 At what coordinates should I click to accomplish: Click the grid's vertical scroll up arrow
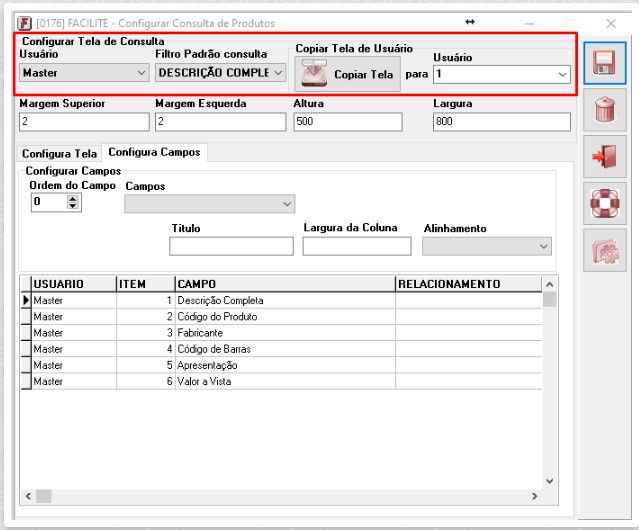coord(549,284)
